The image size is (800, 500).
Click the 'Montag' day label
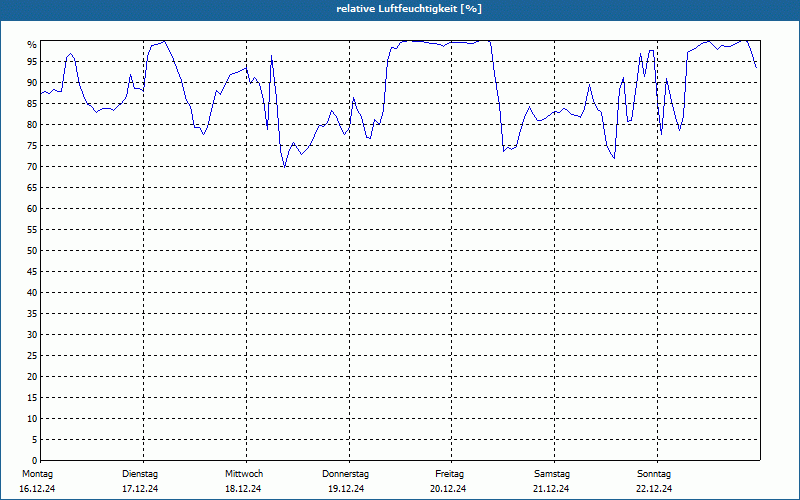(x=37, y=474)
